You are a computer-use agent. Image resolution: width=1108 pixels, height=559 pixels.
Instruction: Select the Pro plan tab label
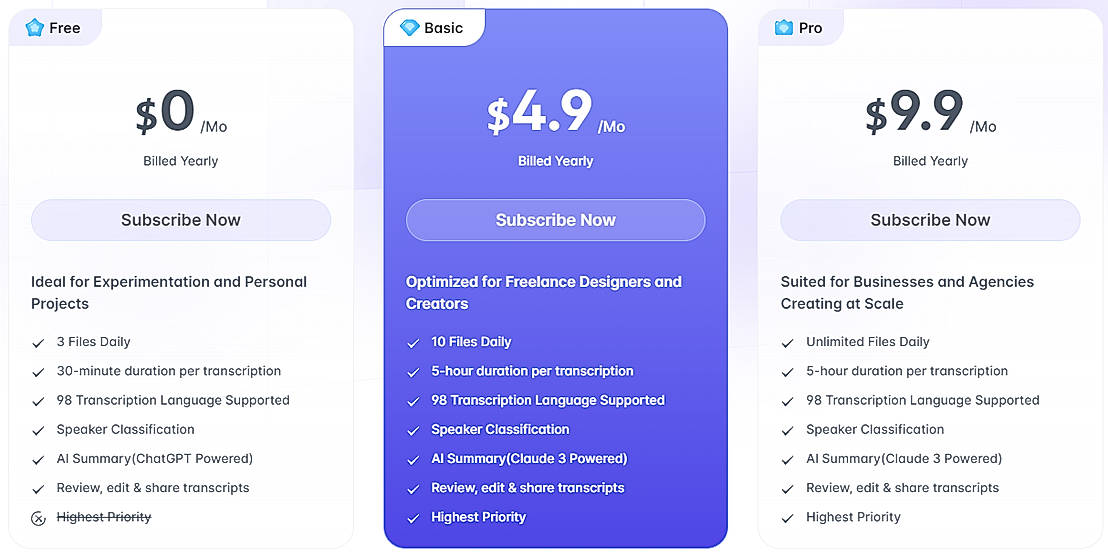pos(811,28)
